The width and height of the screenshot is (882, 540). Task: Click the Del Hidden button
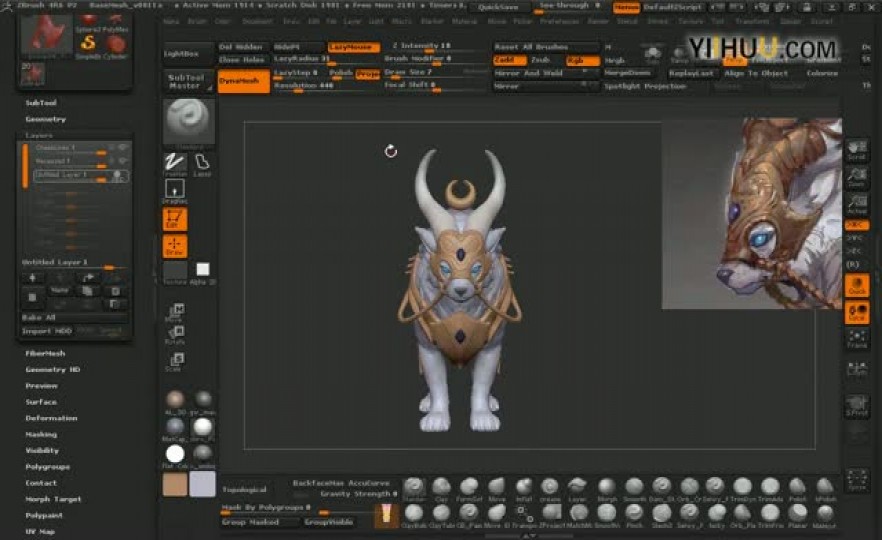243,47
